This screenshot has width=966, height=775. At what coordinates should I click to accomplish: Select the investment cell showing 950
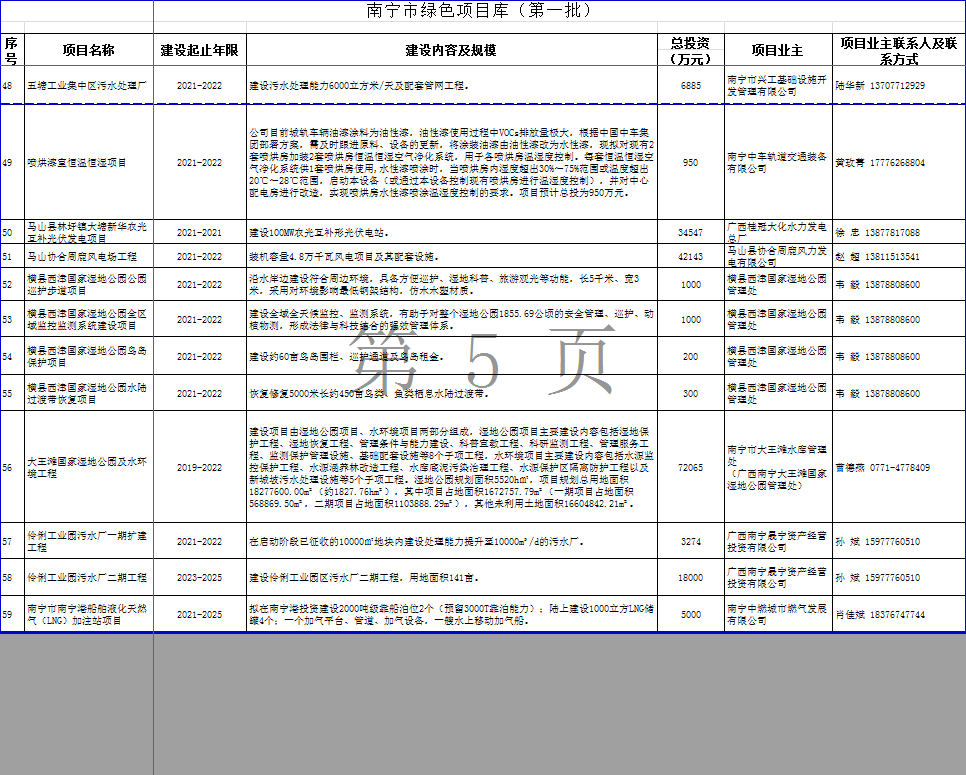coord(690,162)
